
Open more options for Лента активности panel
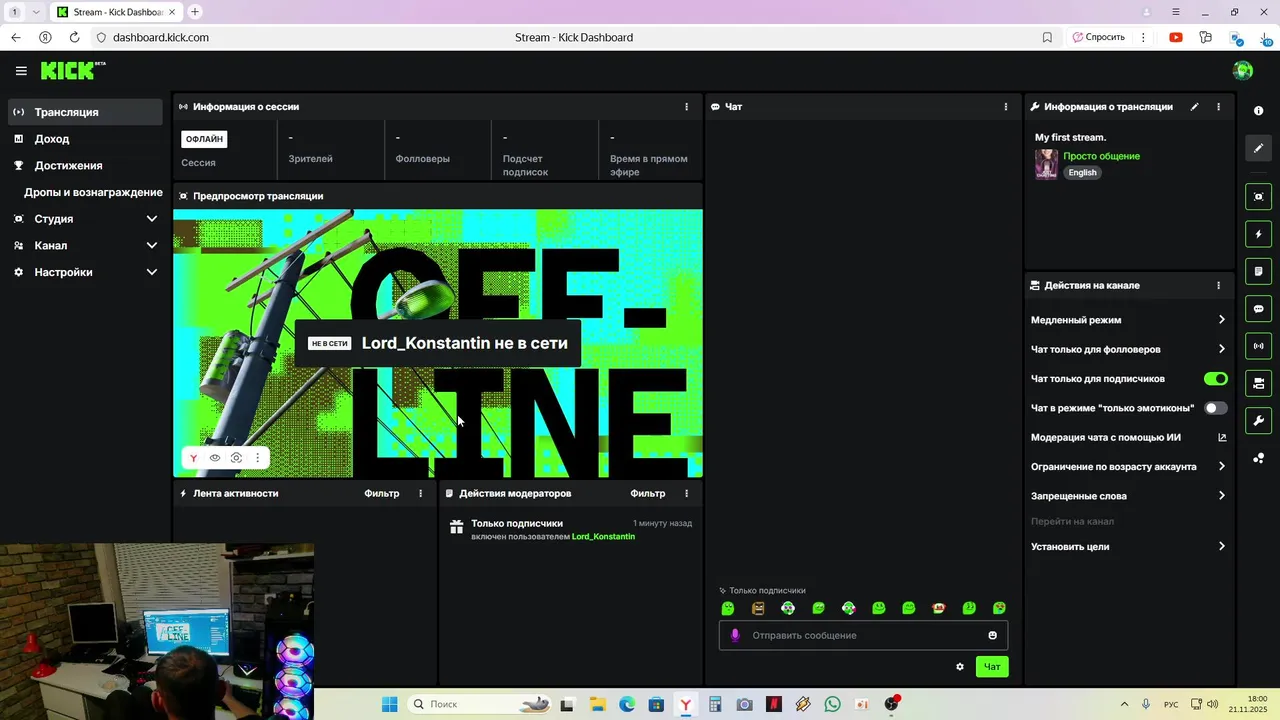point(420,494)
